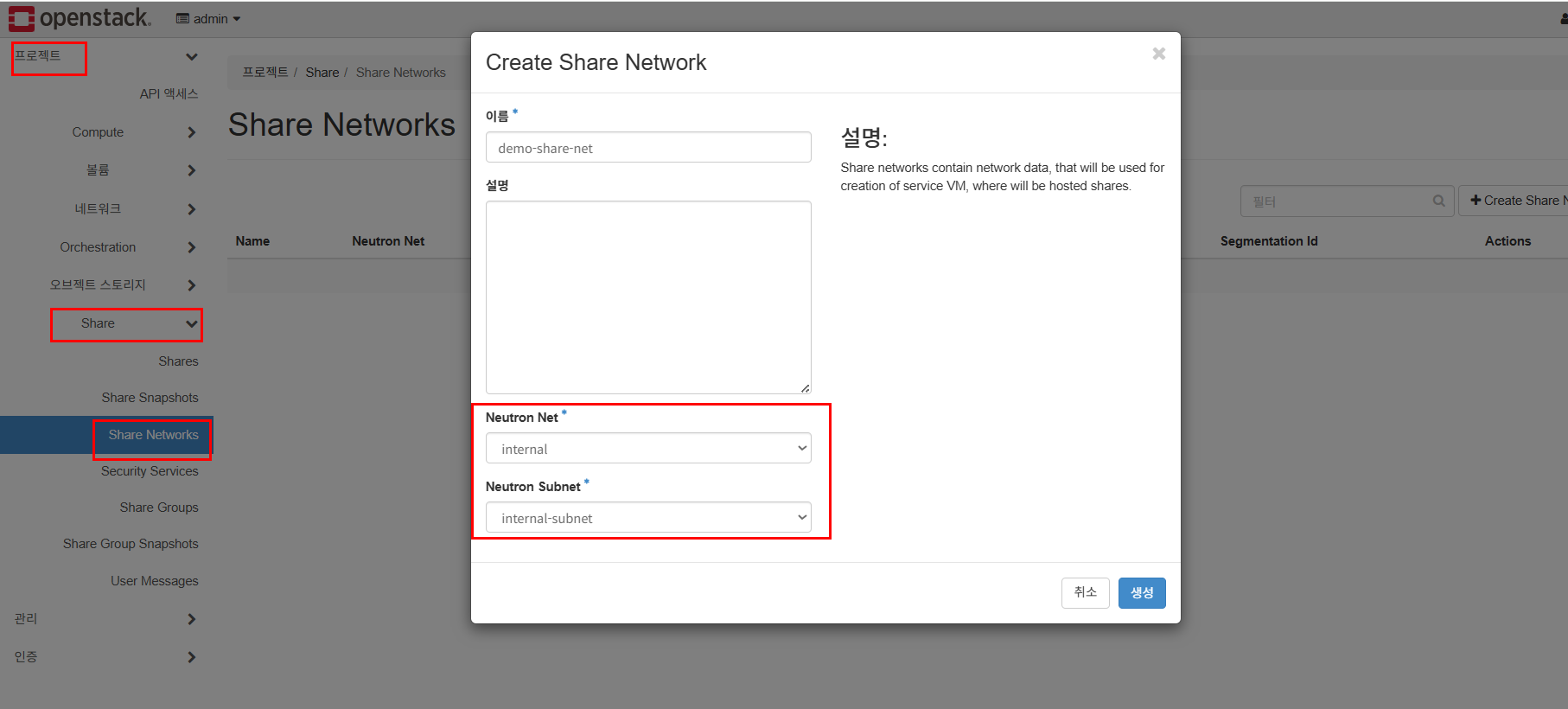Open User Messages page

(155, 581)
